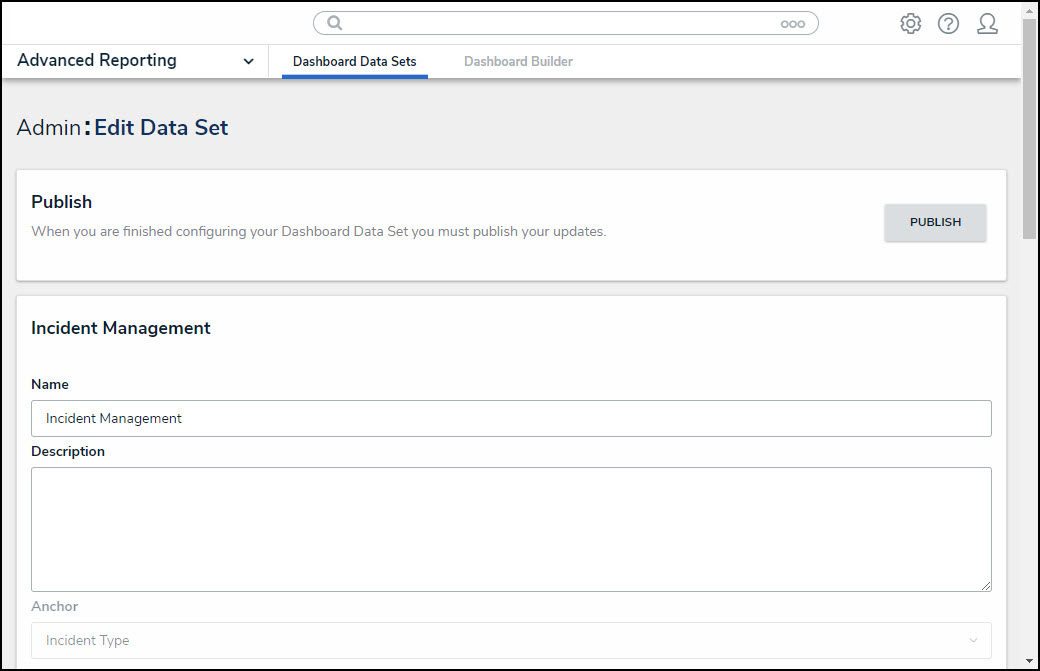
Task: Click the scrollbar up arrow
Action: click(1030, 9)
